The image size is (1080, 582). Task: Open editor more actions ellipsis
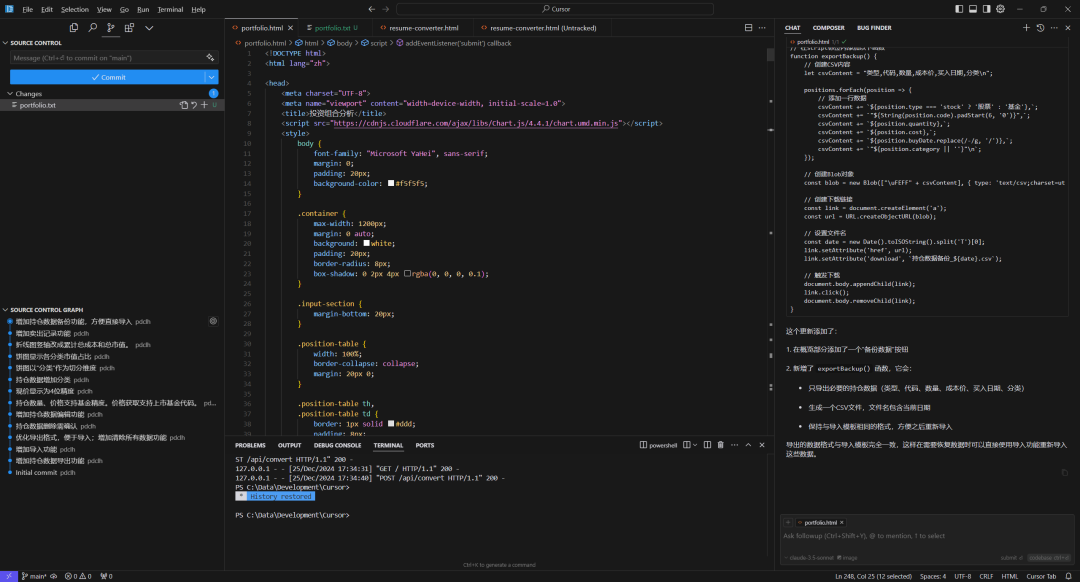coord(762,28)
